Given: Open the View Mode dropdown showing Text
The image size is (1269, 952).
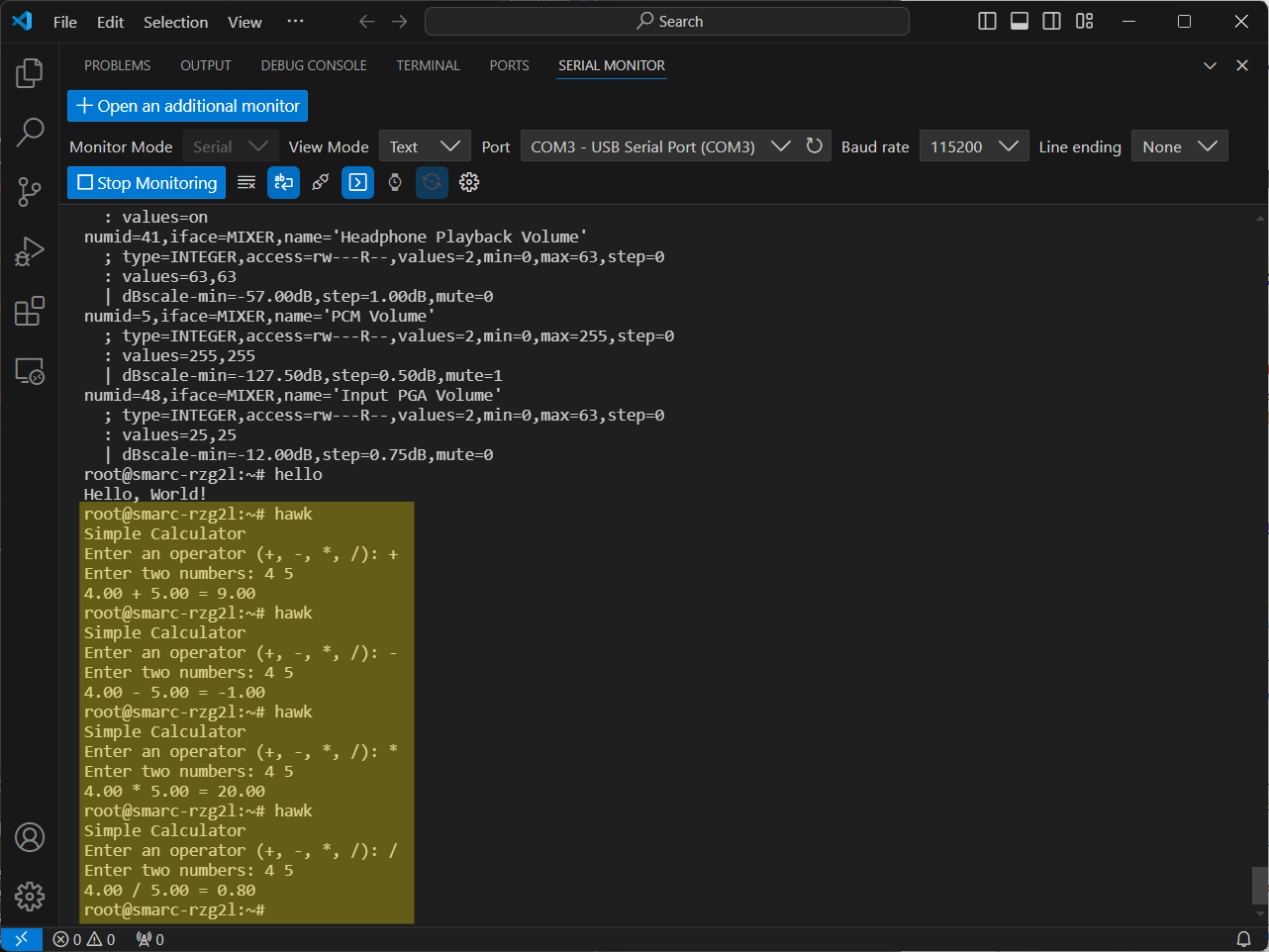Looking at the screenshot, I should (425, 146).
